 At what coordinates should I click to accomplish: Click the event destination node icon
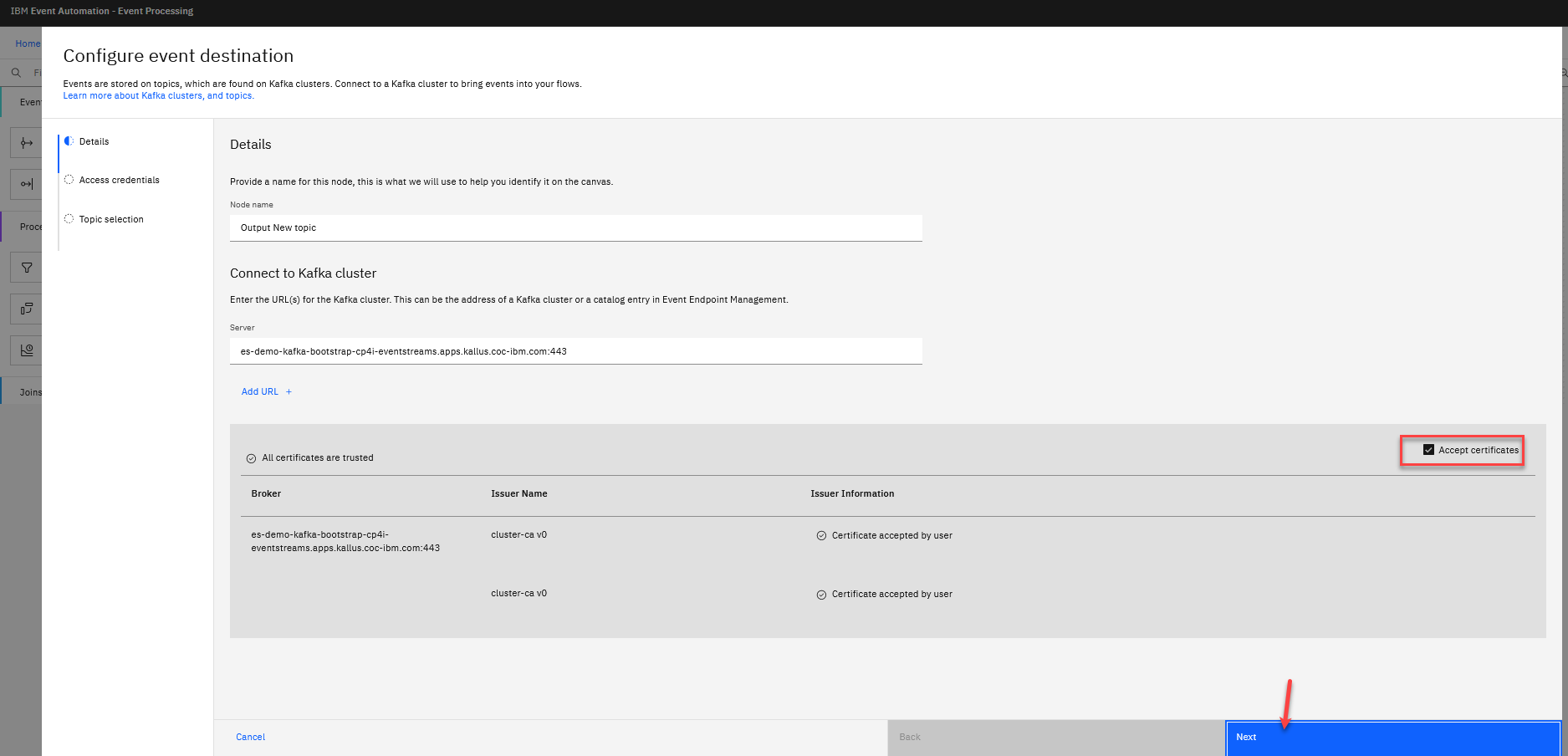(27, 184)
